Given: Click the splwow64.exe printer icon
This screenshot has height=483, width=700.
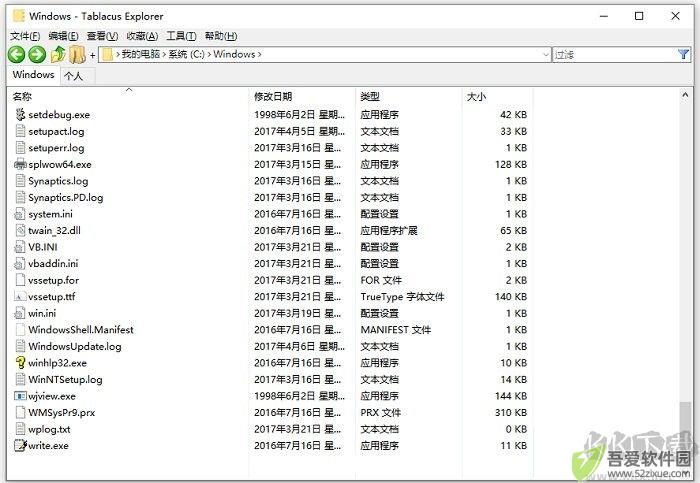Looking at the screenshot, I should [20, 164].
